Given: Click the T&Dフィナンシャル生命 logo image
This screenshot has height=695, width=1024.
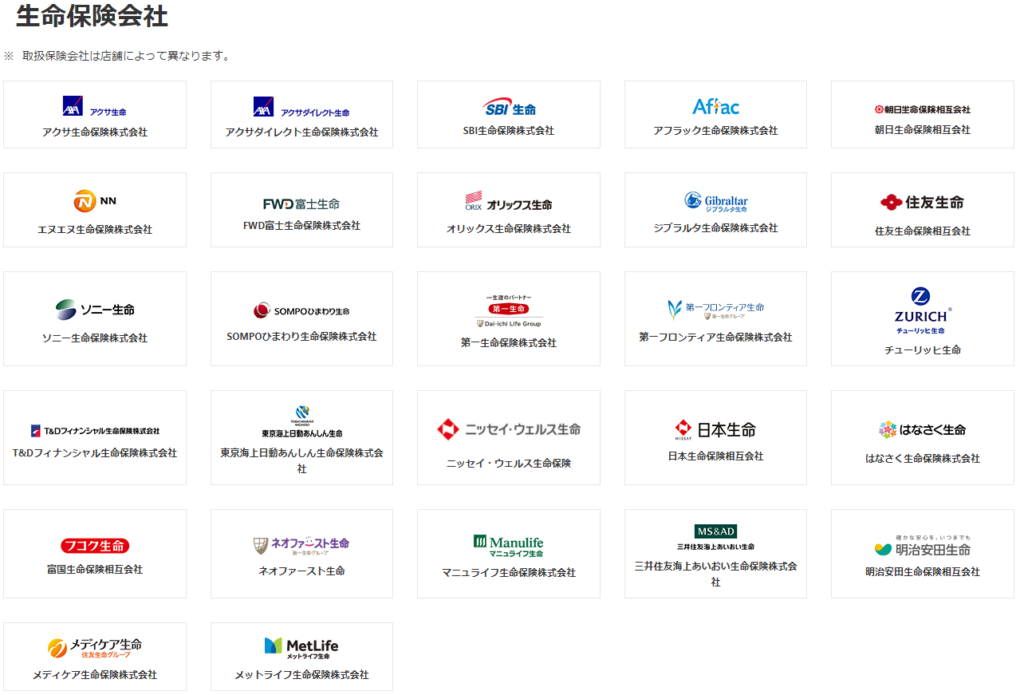Looking at the screenshot, I should tap(95, 430).
